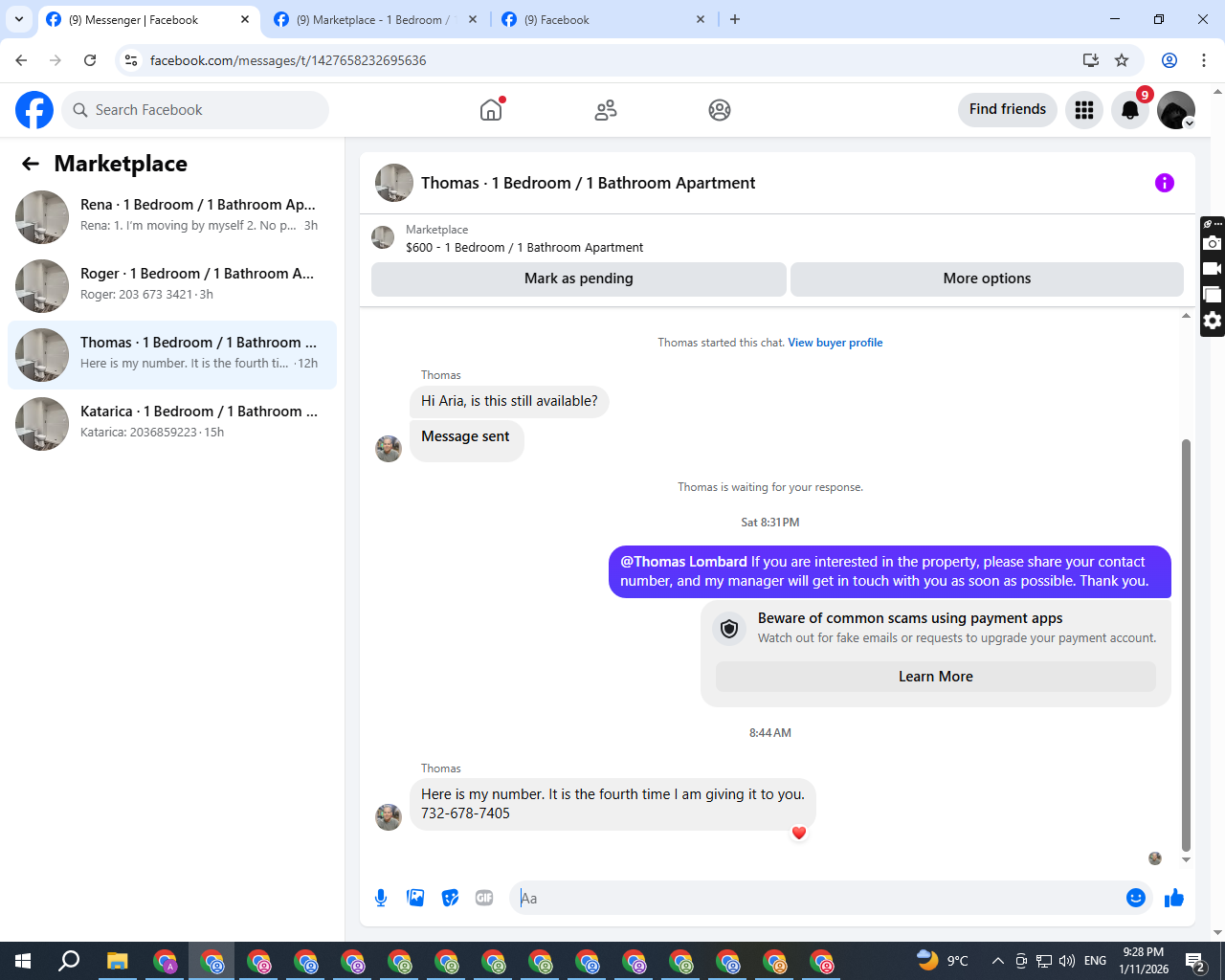Select Thomas's apartment conversation in list
Screen dimensions: 1225x980
click(x=172, y=355)
